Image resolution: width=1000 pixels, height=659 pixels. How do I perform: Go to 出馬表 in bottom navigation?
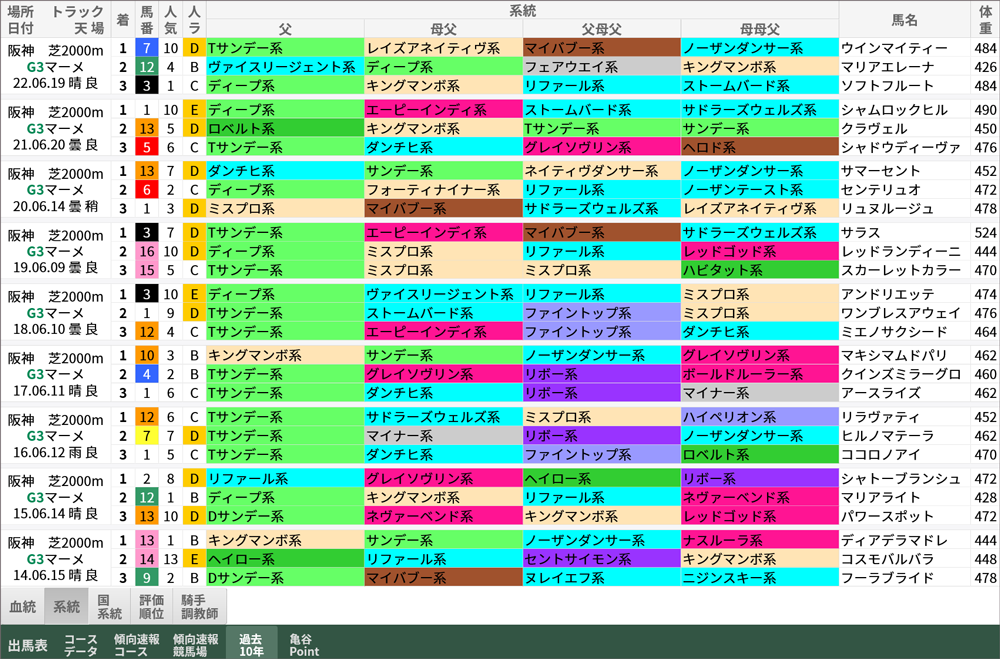[x=27, y=645]
